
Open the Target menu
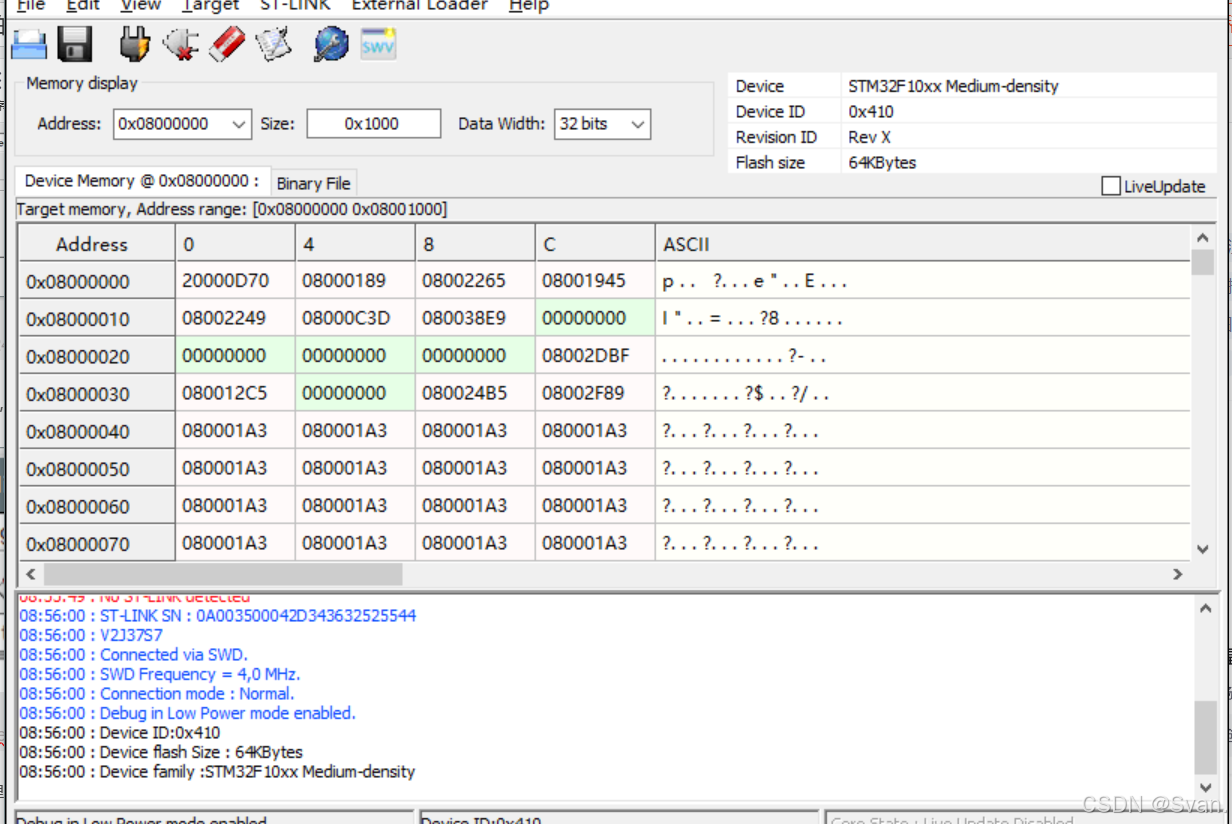point(211,5)
